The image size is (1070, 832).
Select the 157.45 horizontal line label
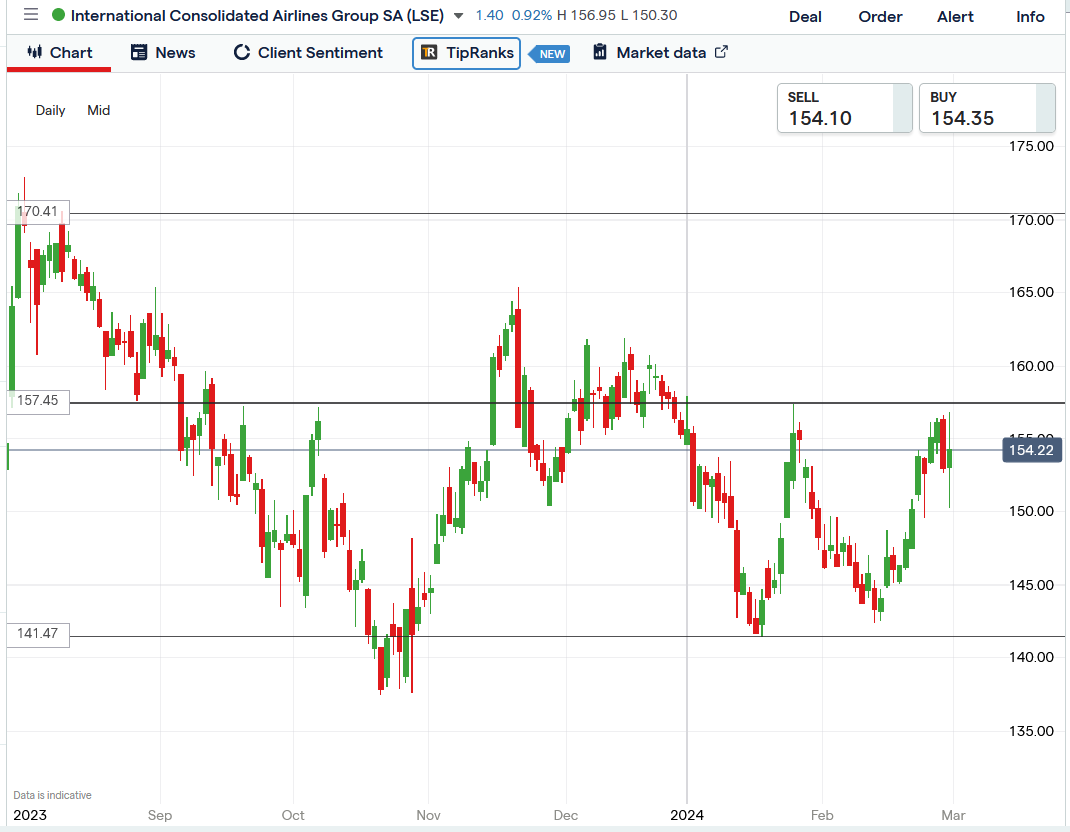[38, 401]
